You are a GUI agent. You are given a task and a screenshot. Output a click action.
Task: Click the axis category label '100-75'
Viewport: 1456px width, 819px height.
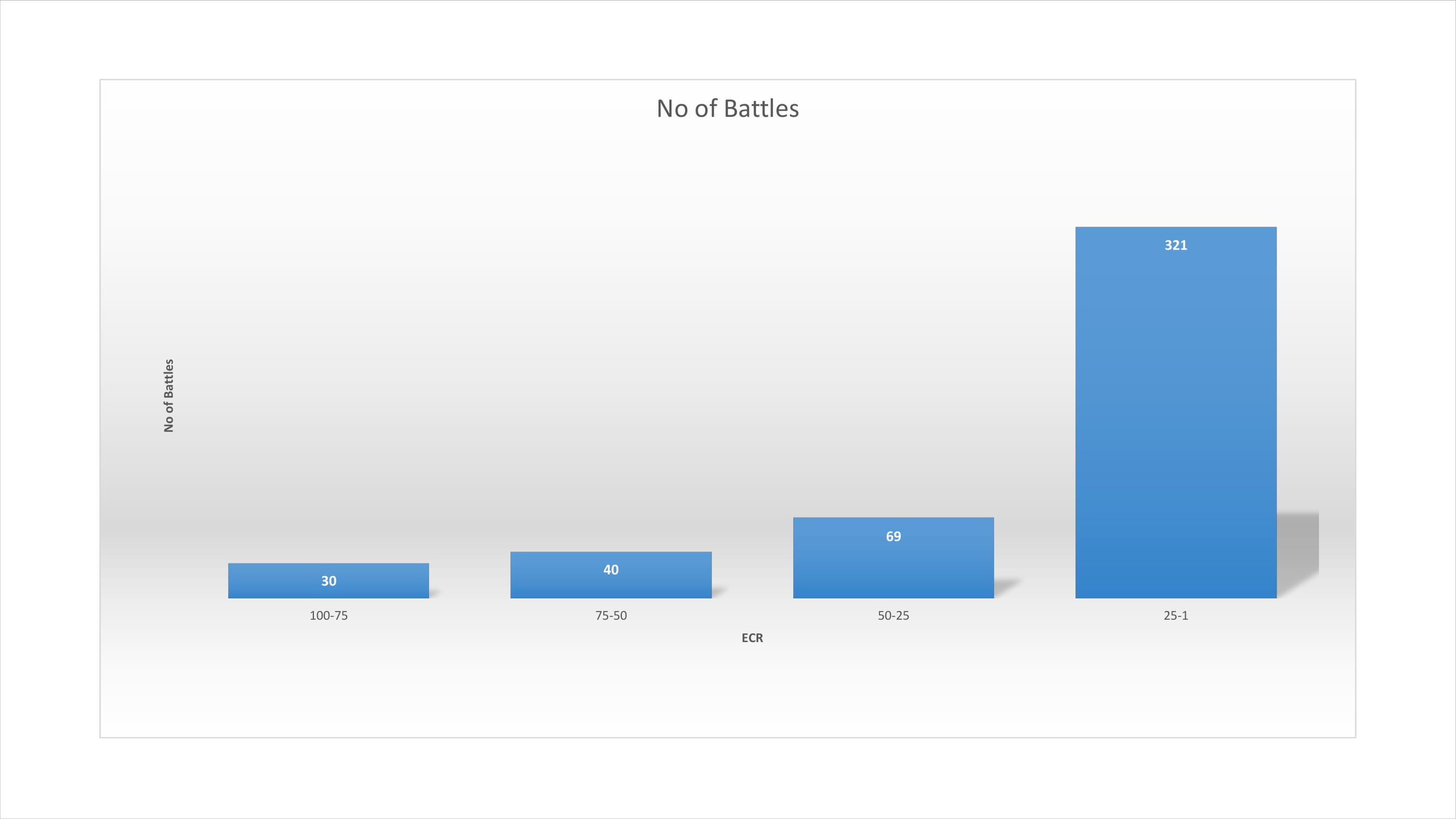click(329, 615)
